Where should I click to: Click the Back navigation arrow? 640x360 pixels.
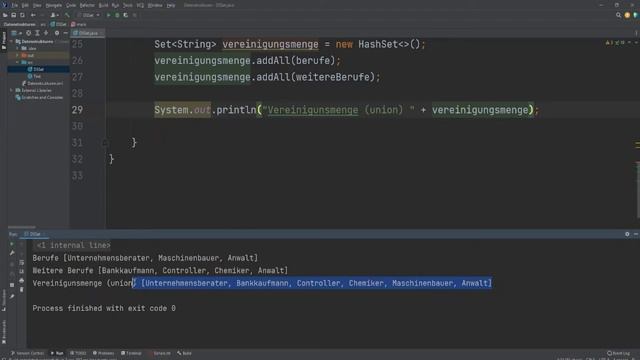point(33,15)
